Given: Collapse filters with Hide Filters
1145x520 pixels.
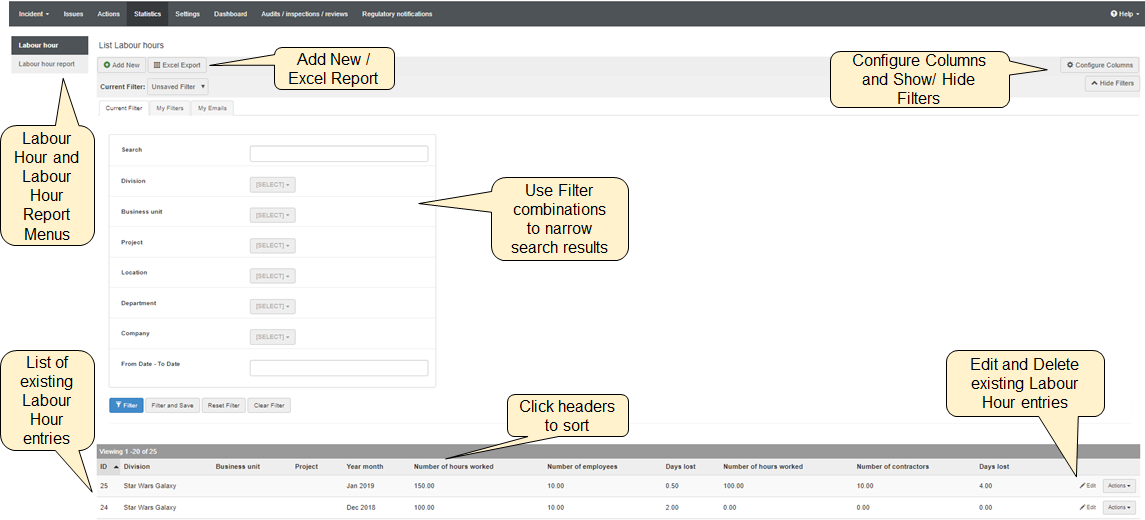Looking at the screenshot, I should coord(1112,84).
